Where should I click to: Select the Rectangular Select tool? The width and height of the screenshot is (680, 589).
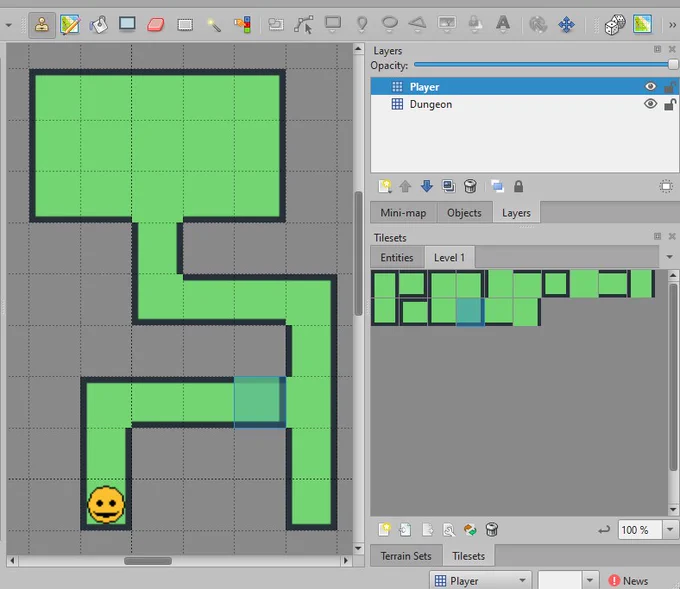click(x=185, y=25)
